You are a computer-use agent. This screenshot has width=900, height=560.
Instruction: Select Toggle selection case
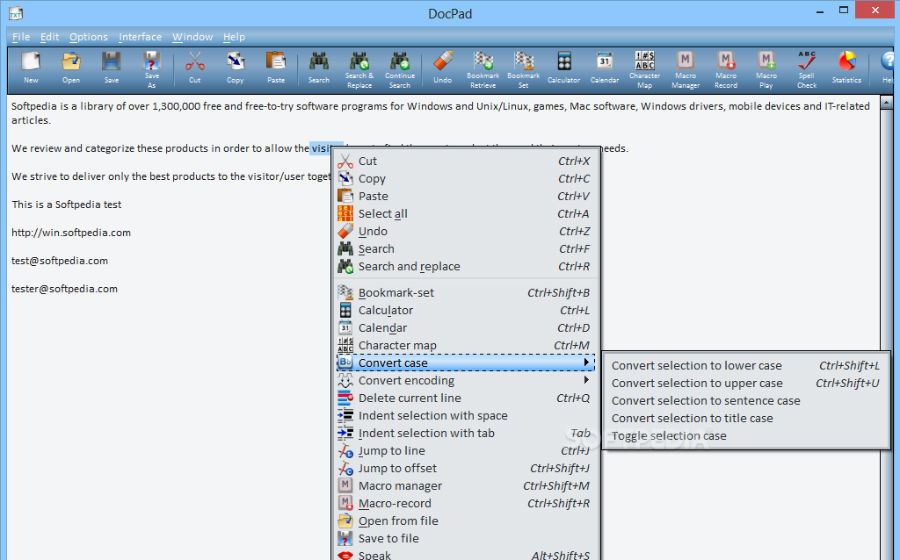click(x=745, y=436)
